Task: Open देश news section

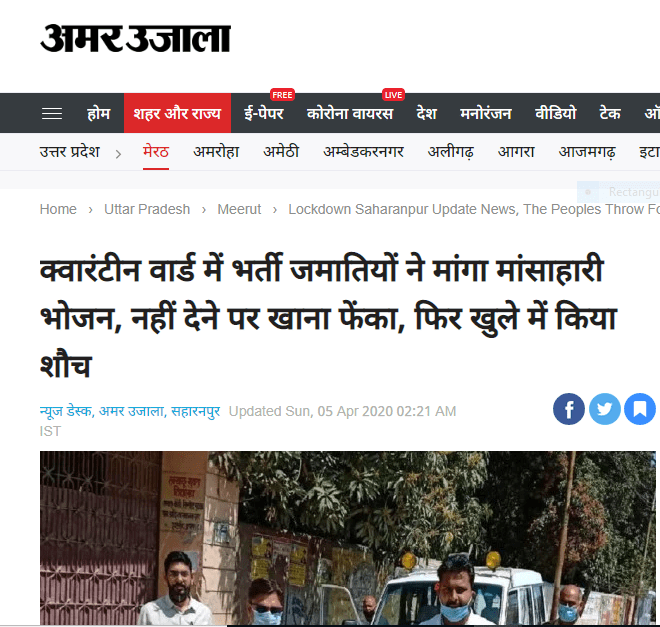Action: pyautogui.click(x=426, y=114)
